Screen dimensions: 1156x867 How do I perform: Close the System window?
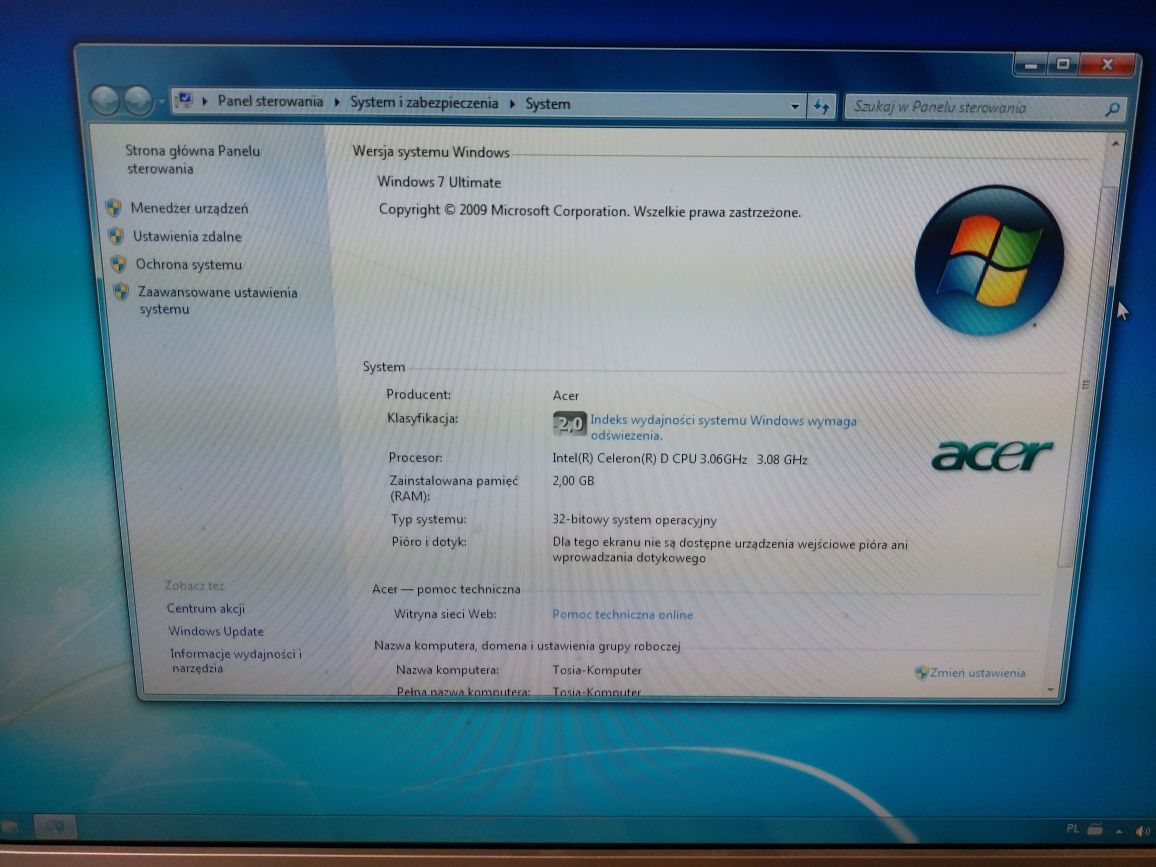(x=1107, y=65)
